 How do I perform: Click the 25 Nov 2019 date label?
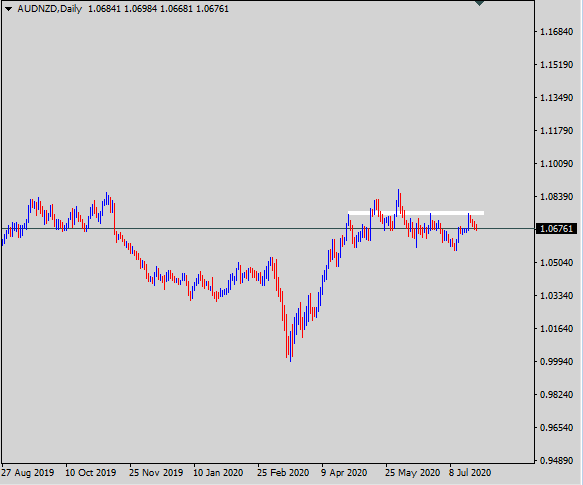[x=156, y=473]
